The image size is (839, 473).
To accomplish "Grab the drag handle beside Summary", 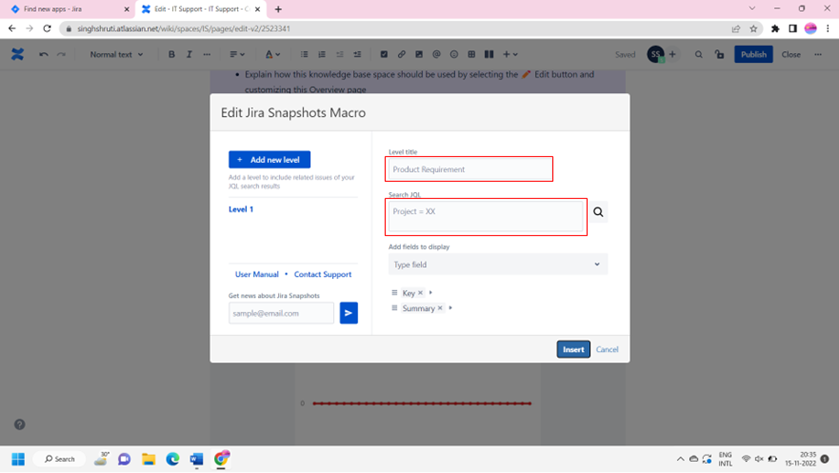I will 394,308.
